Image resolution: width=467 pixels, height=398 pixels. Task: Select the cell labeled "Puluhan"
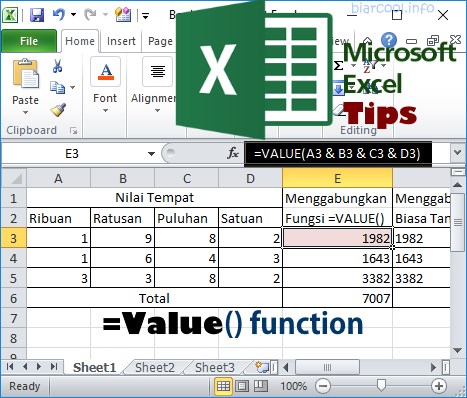pos(186,218)
